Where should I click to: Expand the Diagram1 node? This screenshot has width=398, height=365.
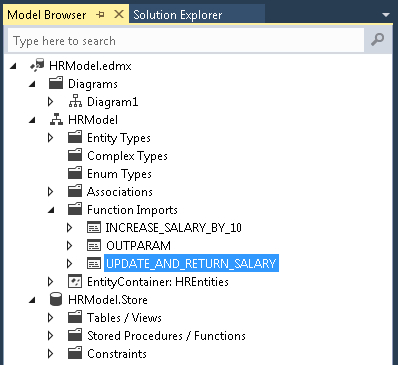tap(51, 101)
